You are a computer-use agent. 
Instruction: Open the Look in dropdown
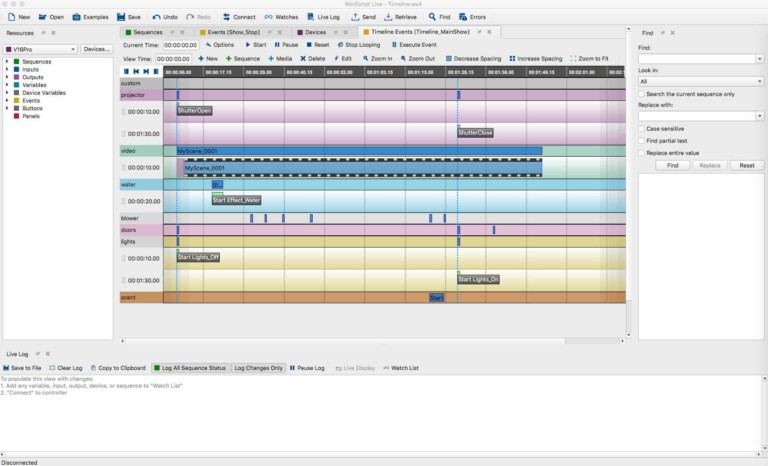pos(701,81)
